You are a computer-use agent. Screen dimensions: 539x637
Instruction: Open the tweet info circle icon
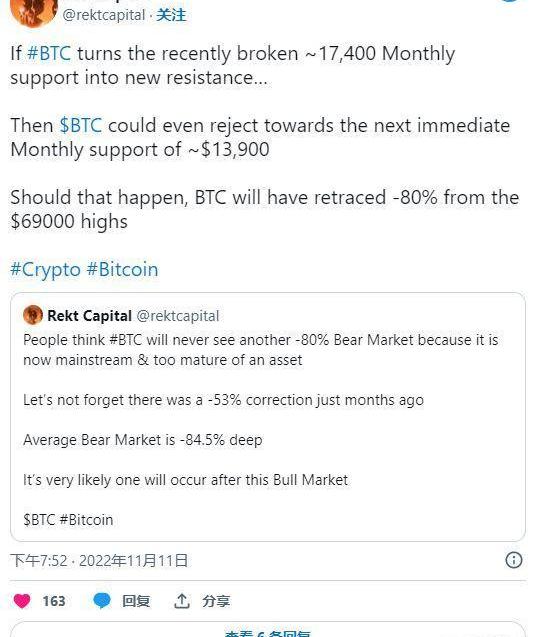513,560
